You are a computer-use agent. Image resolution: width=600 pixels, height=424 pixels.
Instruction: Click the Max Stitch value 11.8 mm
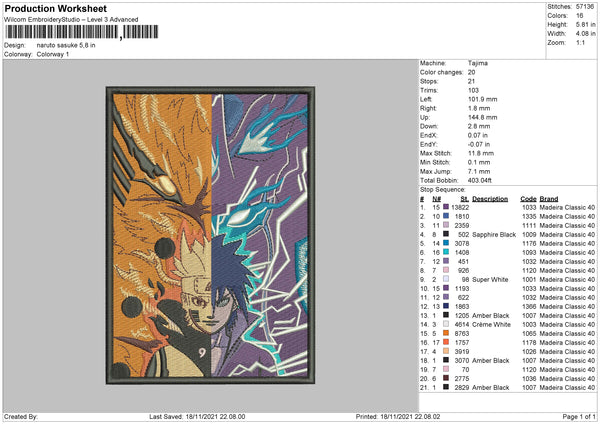tap(481, 153)
